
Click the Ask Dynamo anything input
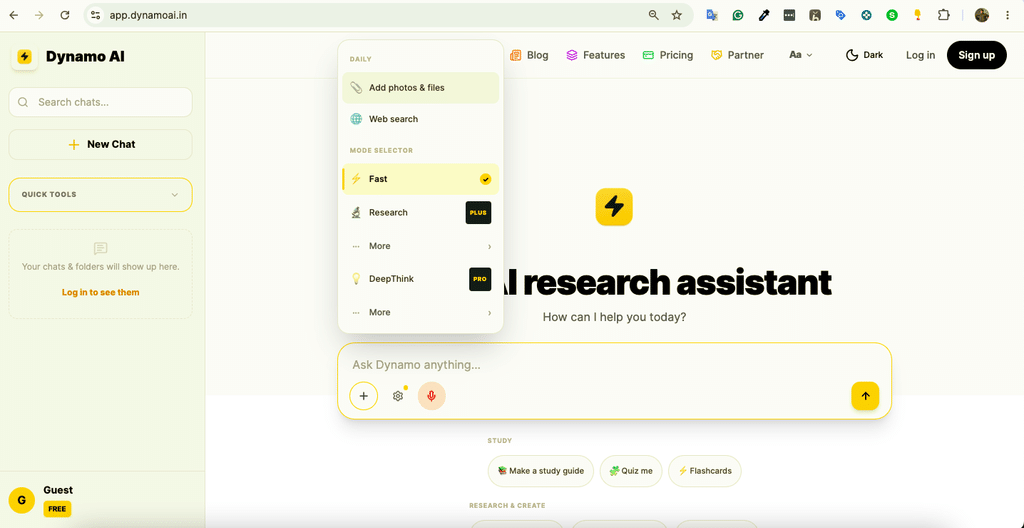coord(614,365)
